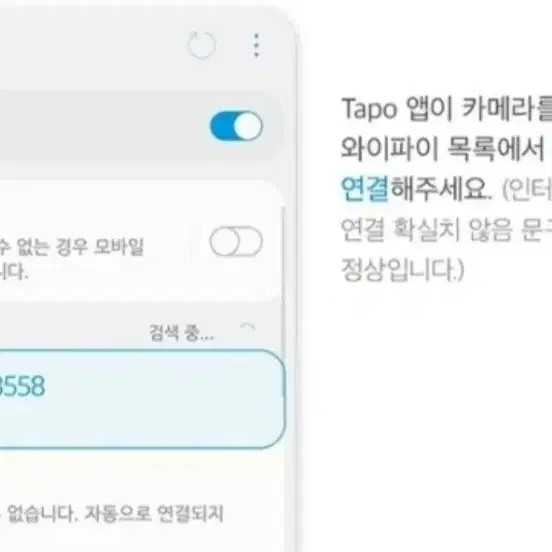Click the line starting with Tapo 앱이
The image size is (552, 552).
(x=446, y=108)
